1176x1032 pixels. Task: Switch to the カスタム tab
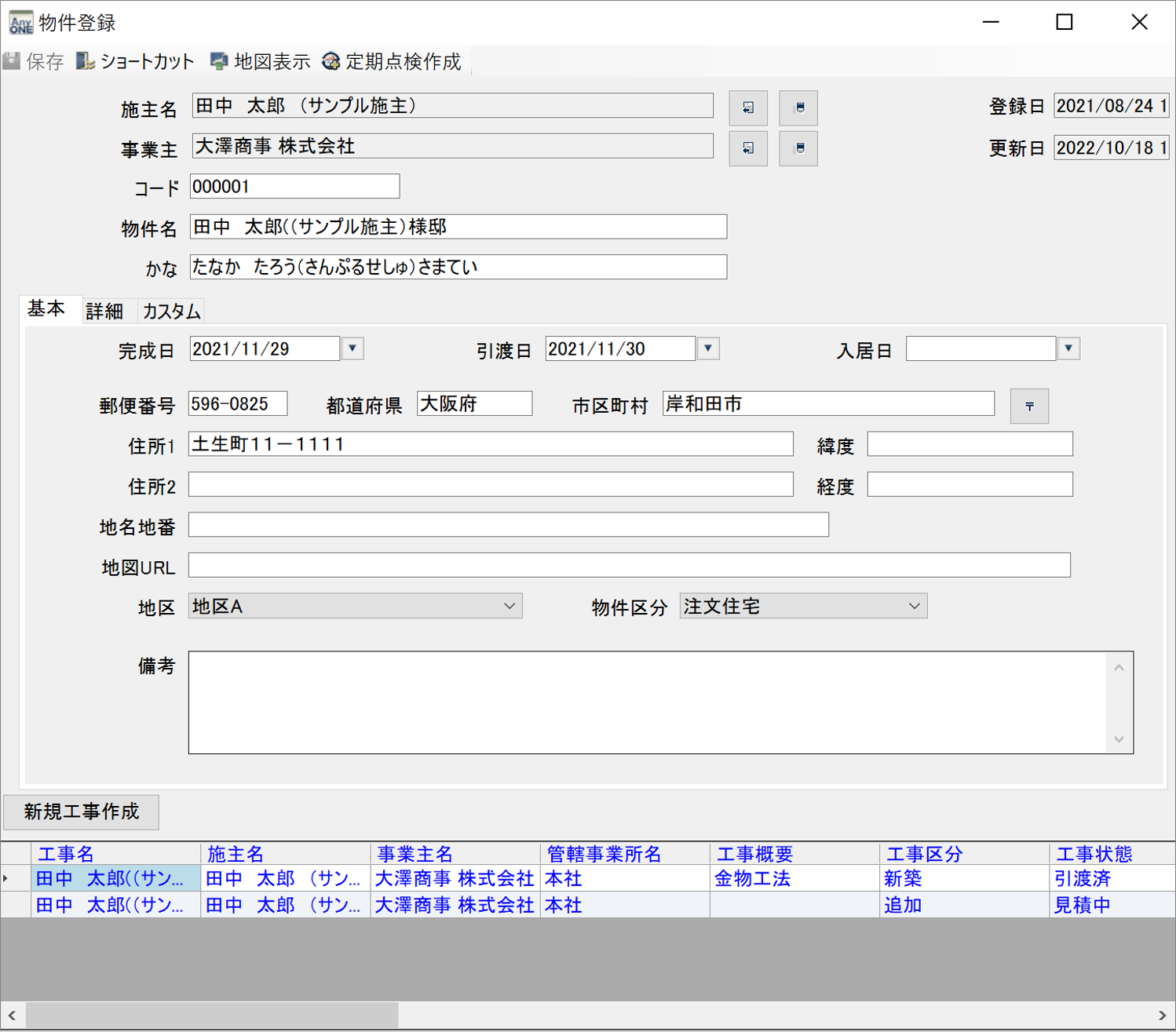171,312
